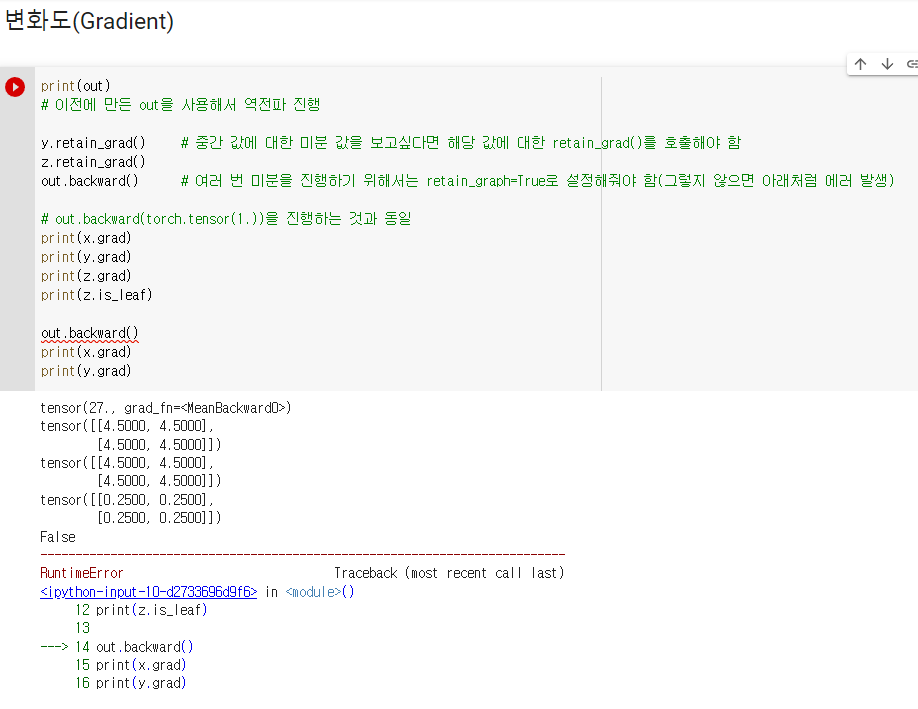
Task: Click the 변화도(Gradient) heading
Action: [89, 20]
